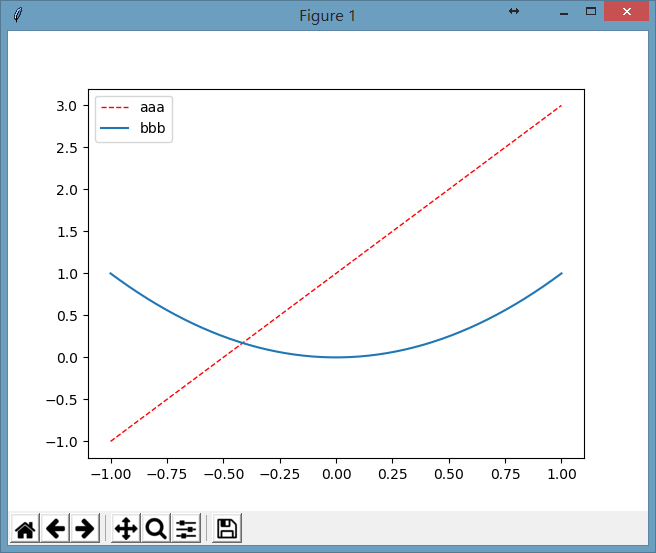The image size is (656, 553).
Task: Click the x-axis tick label 0.75
Action: pos(505,474)
